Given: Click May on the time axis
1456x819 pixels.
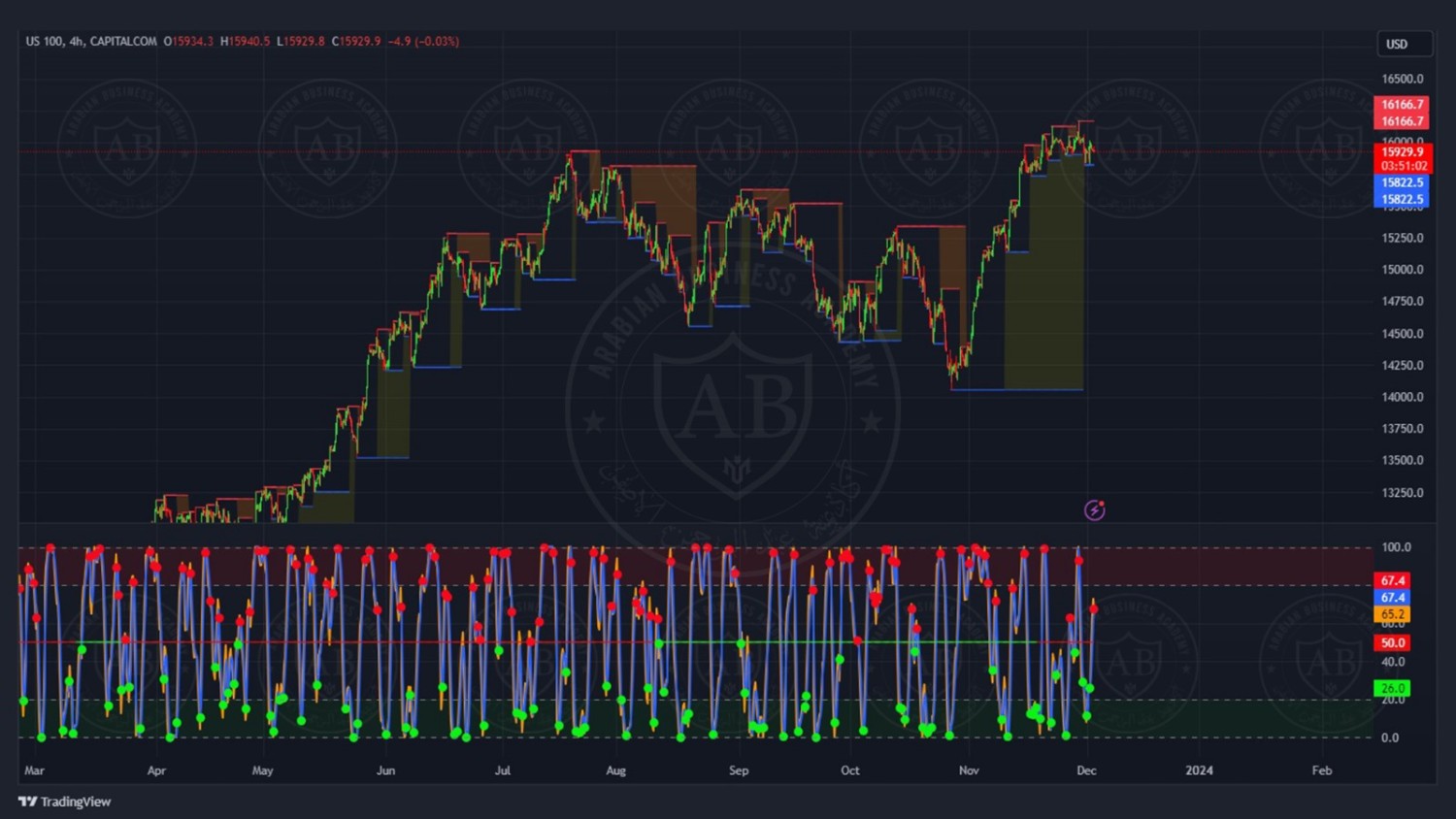Looking at the screenshot, I should 262,770.
